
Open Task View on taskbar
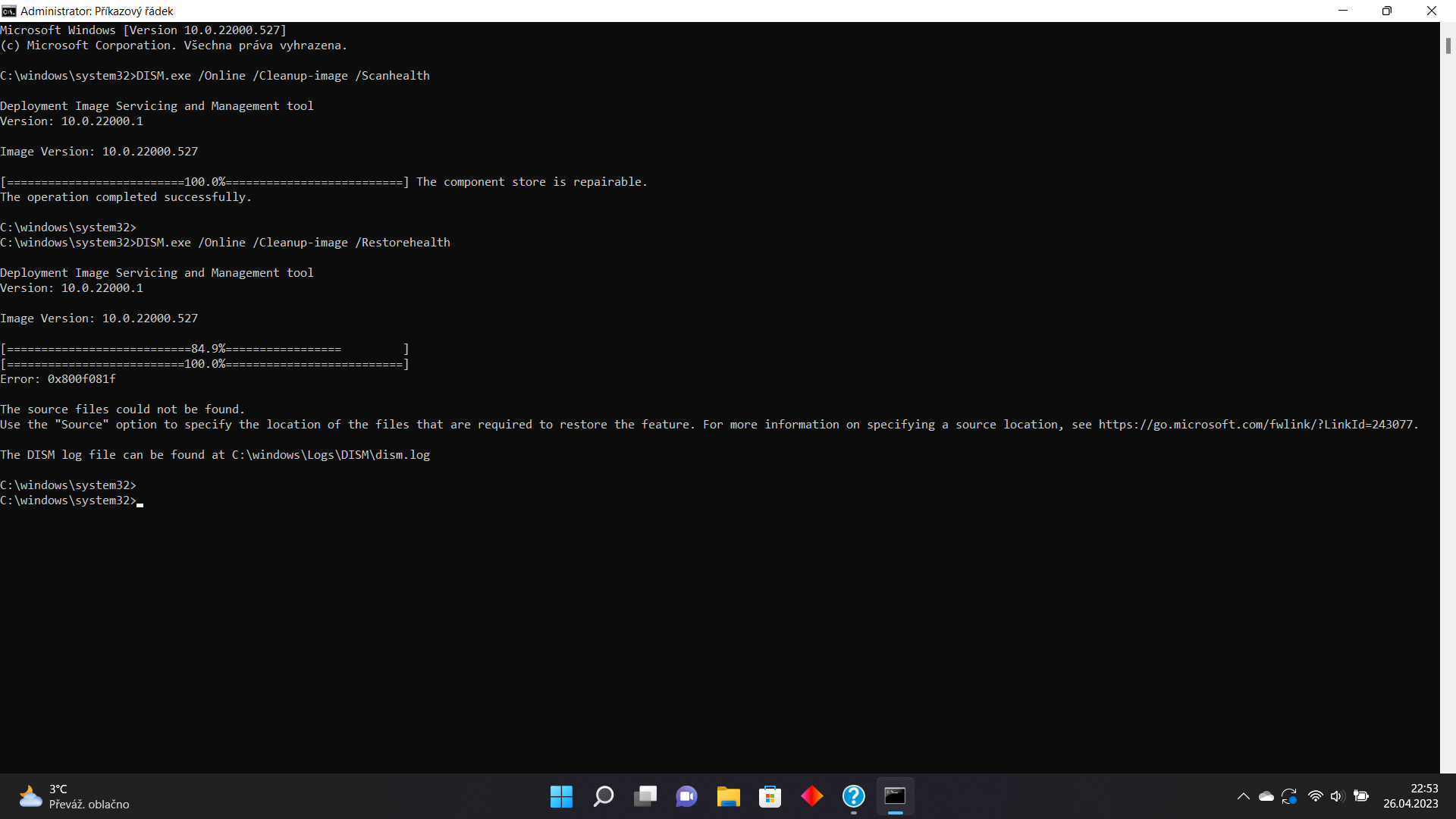coord(645,796)
